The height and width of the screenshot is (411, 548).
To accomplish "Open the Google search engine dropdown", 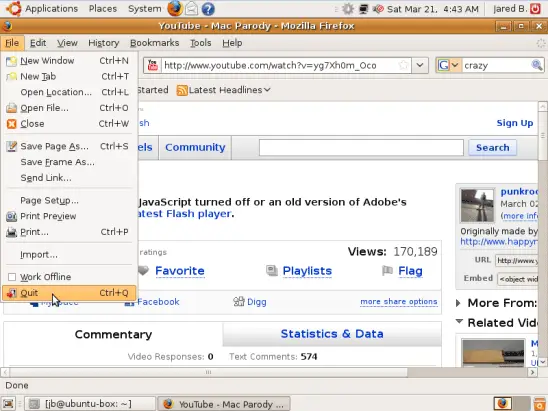I will tap(455, 65).
